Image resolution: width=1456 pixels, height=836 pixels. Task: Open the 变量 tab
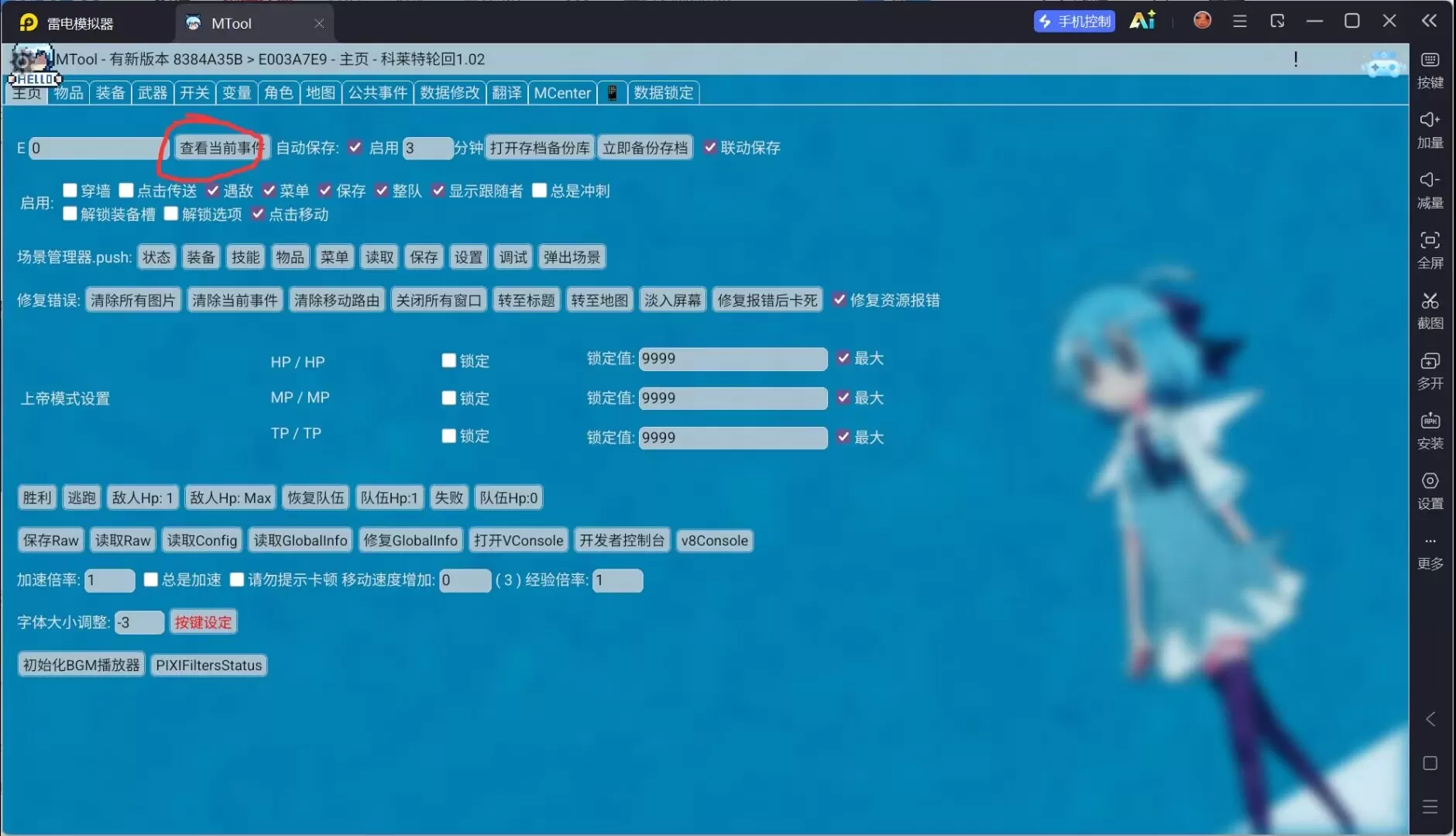[236, 93]
